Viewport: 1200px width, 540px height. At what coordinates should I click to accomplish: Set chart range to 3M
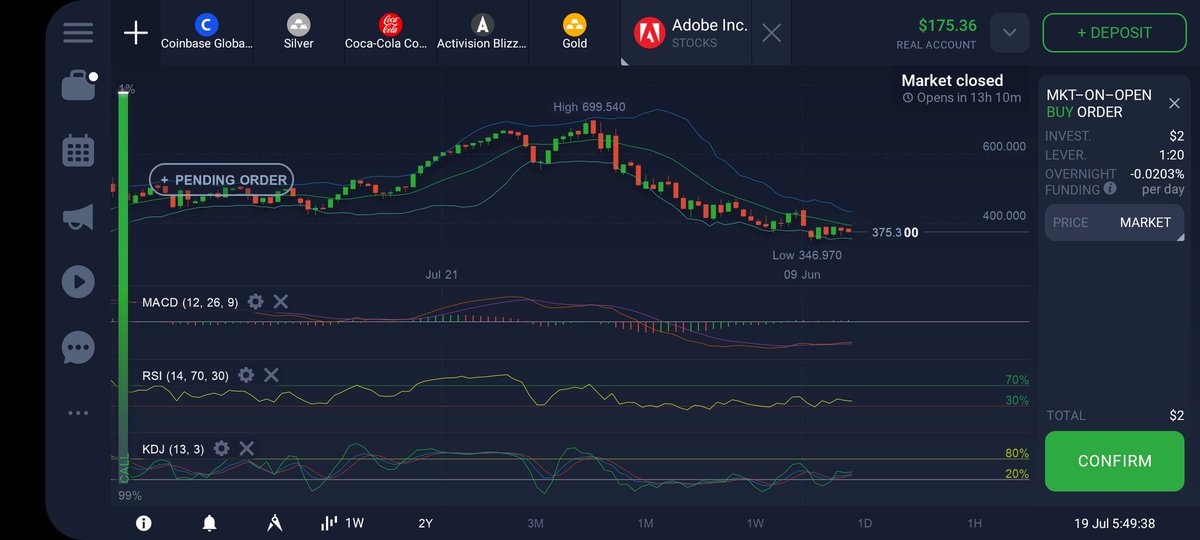click(535, 523)
